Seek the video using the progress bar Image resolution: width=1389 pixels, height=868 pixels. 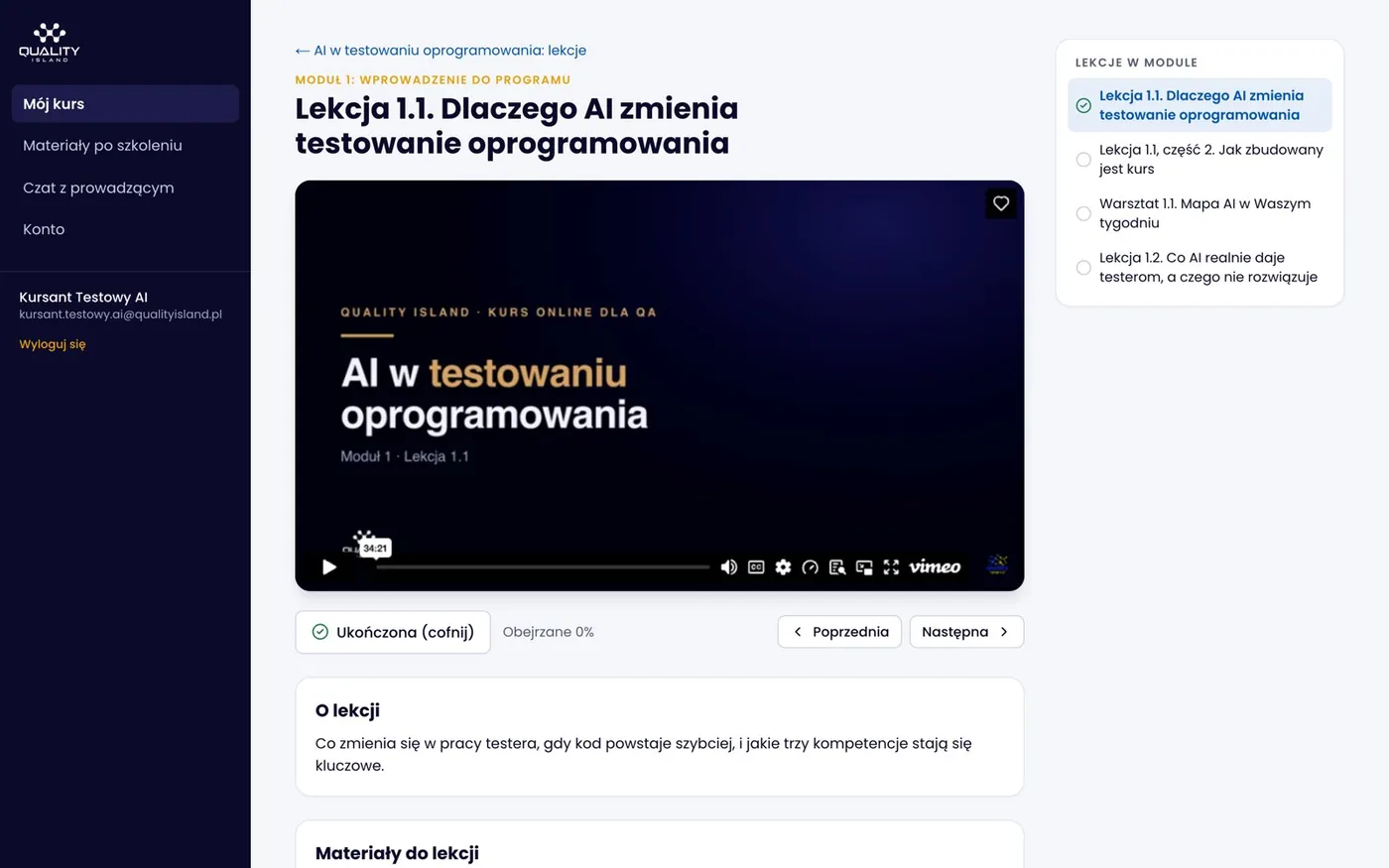(x=543, y=566)
